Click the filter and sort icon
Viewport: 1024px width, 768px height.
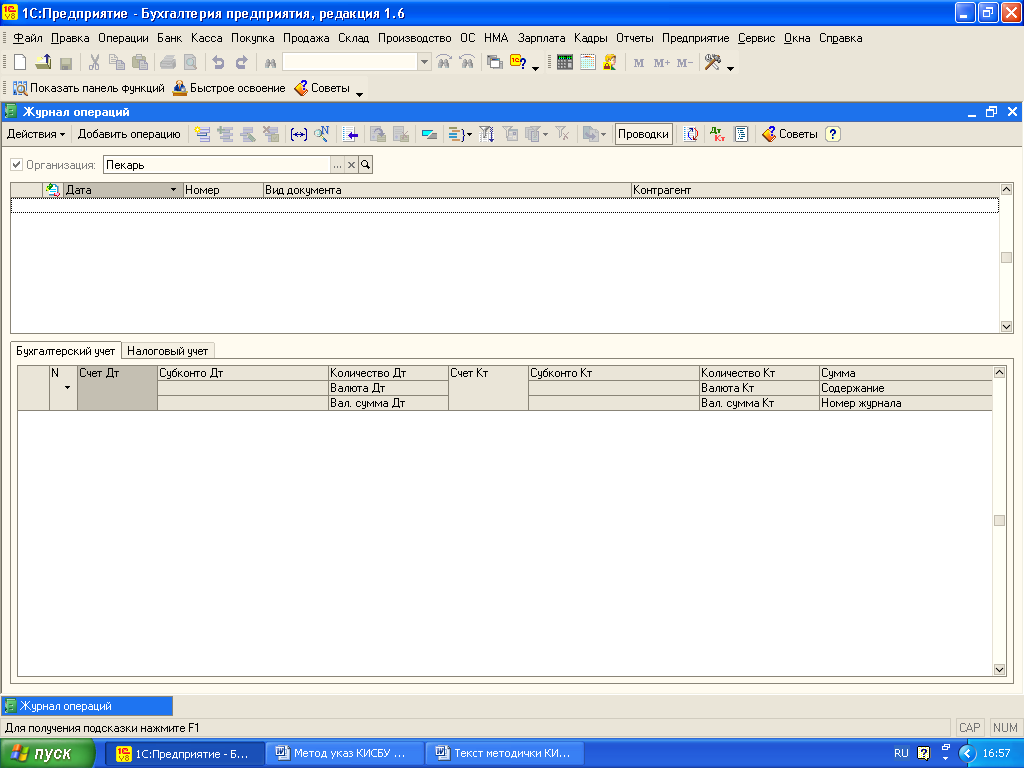[x=487, y=134]
